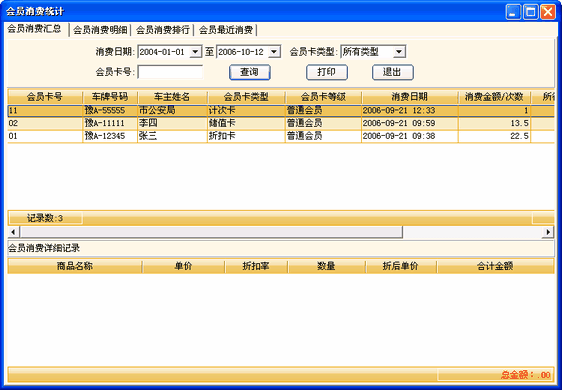Viewport: 562px width, 390px height.
Task: Maximize the 会员消费统计 window
Action: coord(530,12)
